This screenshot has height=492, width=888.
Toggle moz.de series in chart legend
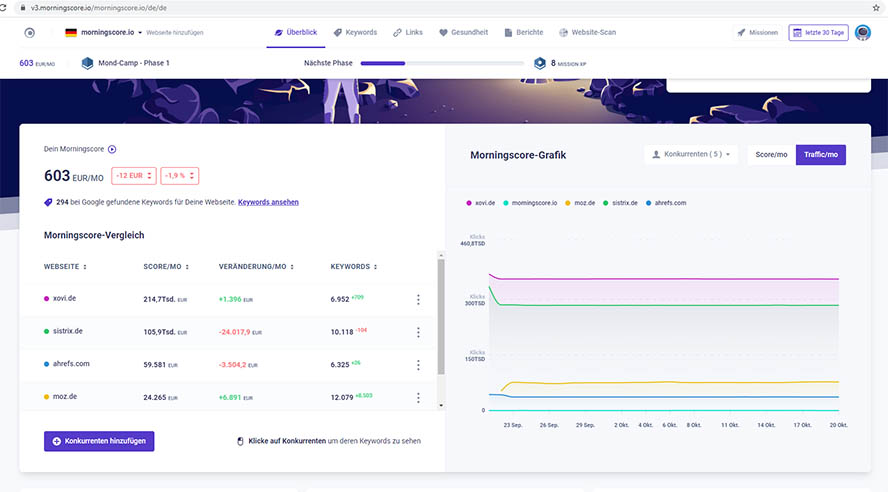[580, 203]
